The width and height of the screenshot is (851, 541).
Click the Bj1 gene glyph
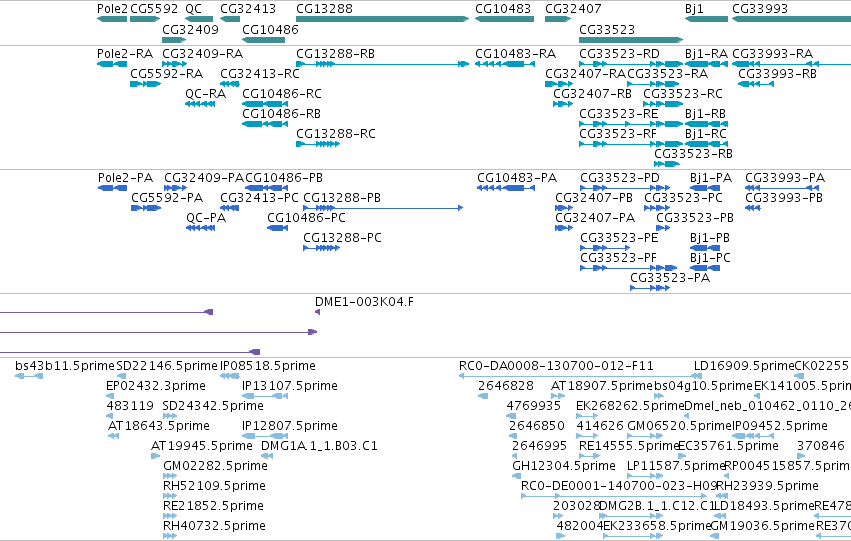[706, 19]
